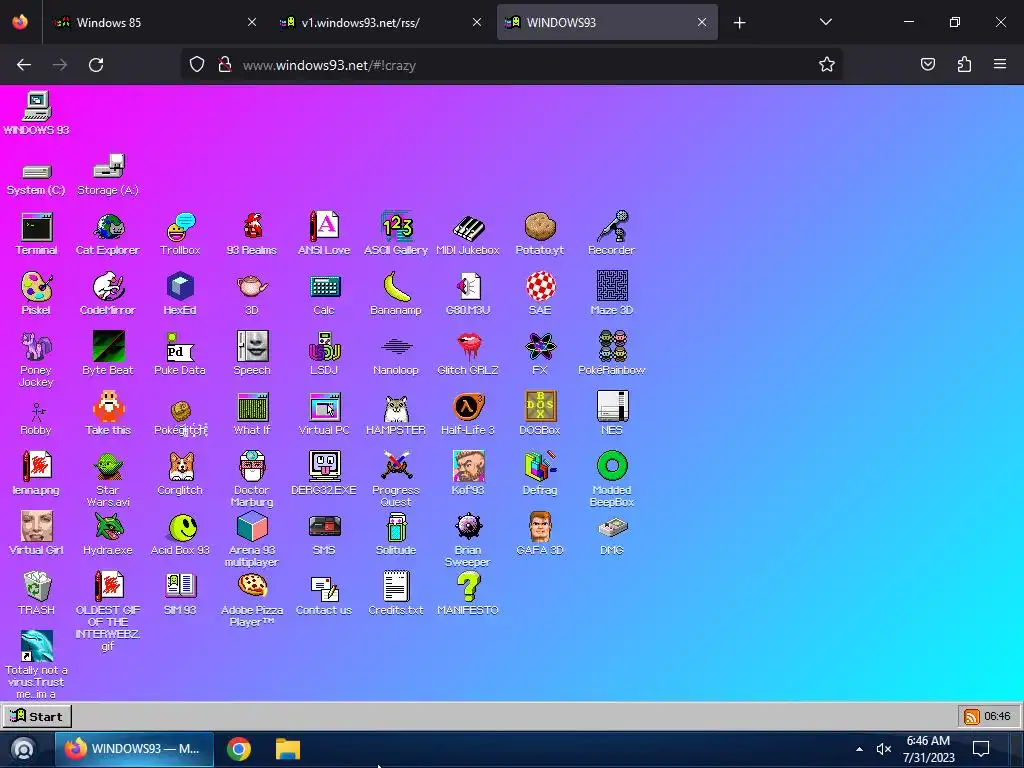Open File Explorer from the taskbar
Image resolution: width=1024 pixels, height=768 pixels.
coord(287,749)
